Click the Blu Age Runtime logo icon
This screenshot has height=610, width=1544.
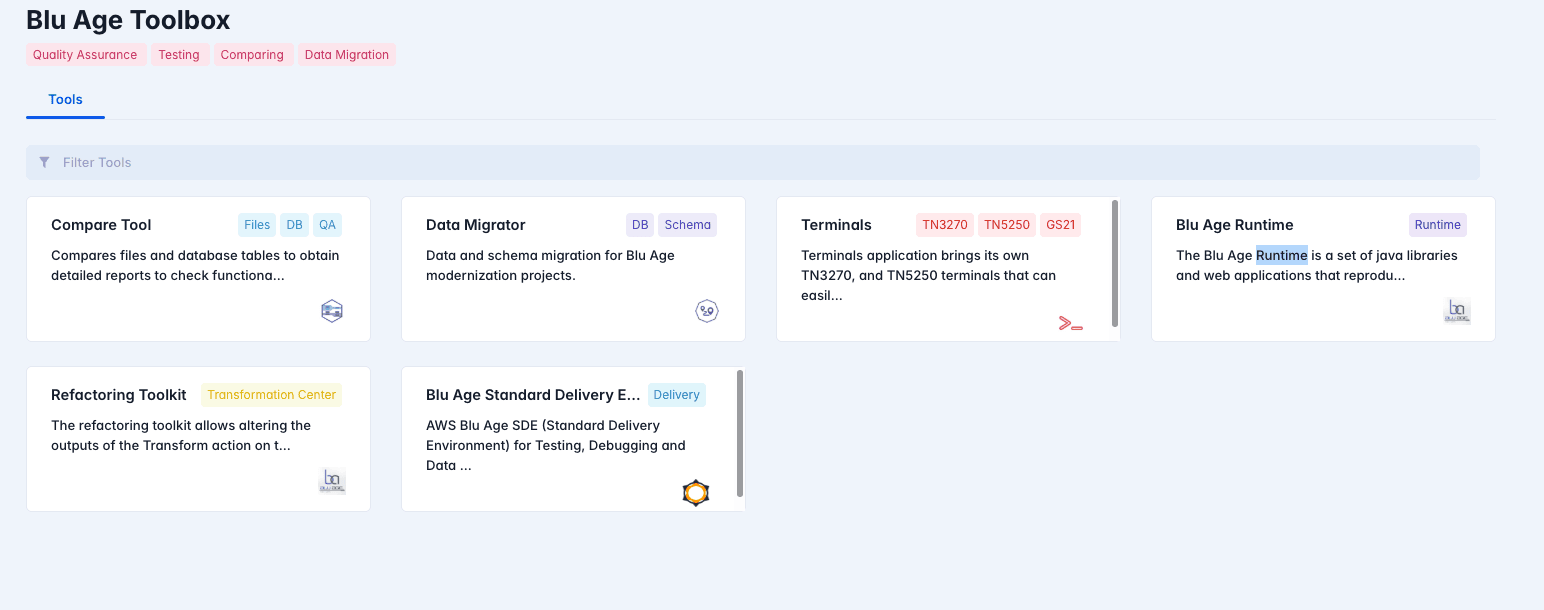1457,311
